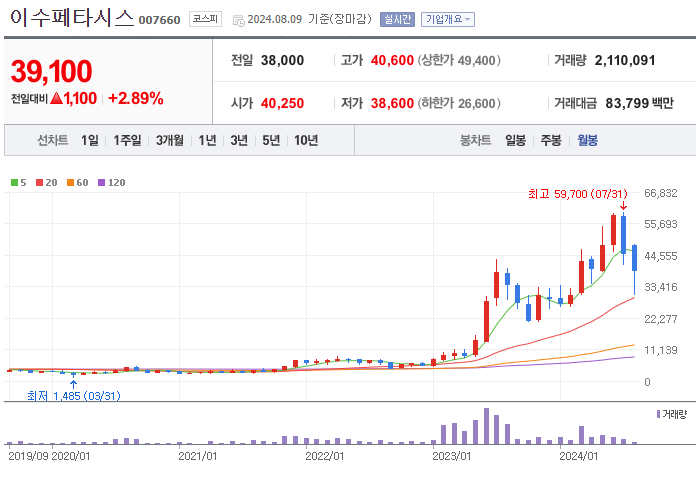Click the 2024/01 date axis label
This screenshot has height=477, width=696.
578,456
